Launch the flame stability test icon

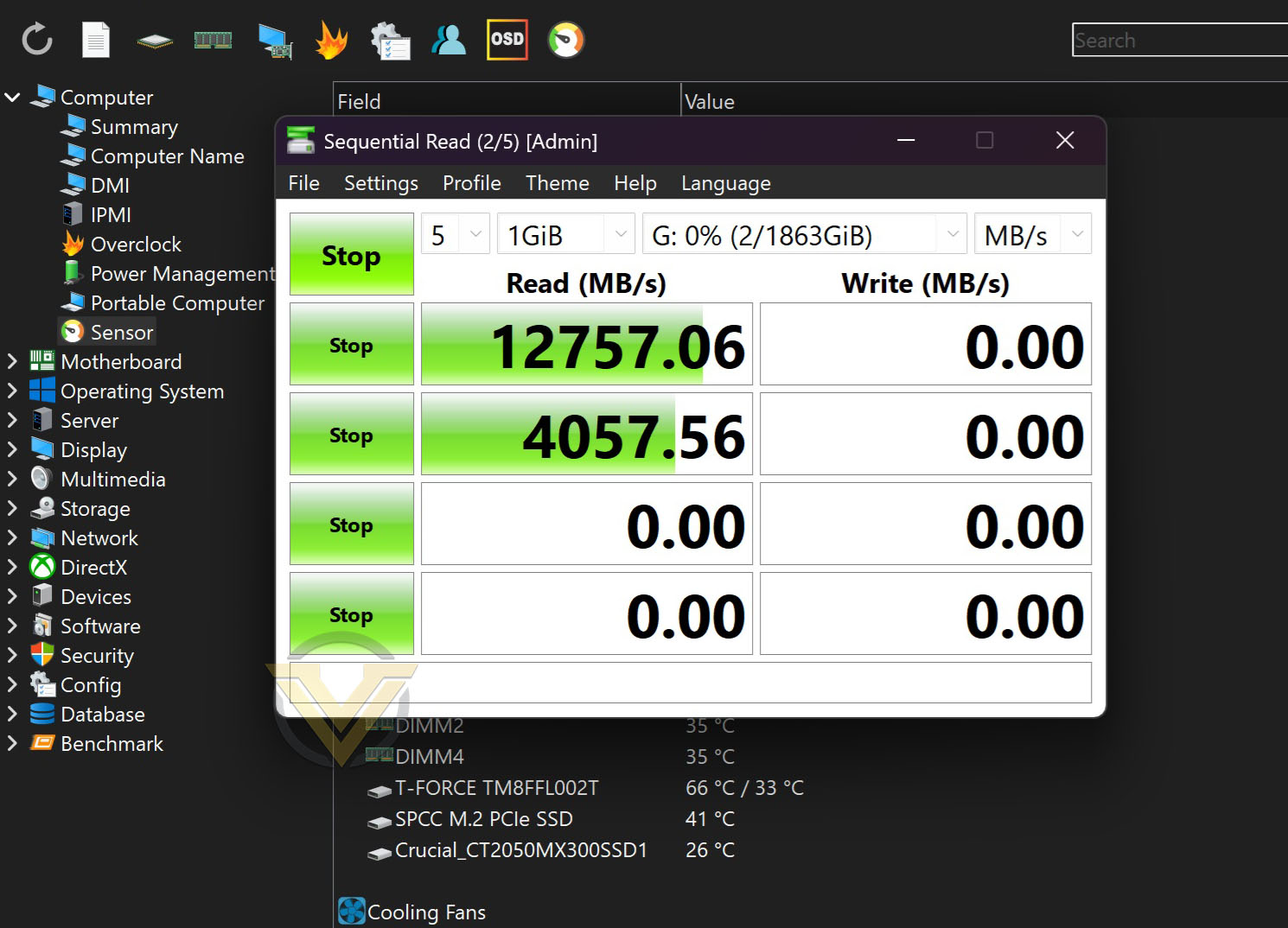331,40
